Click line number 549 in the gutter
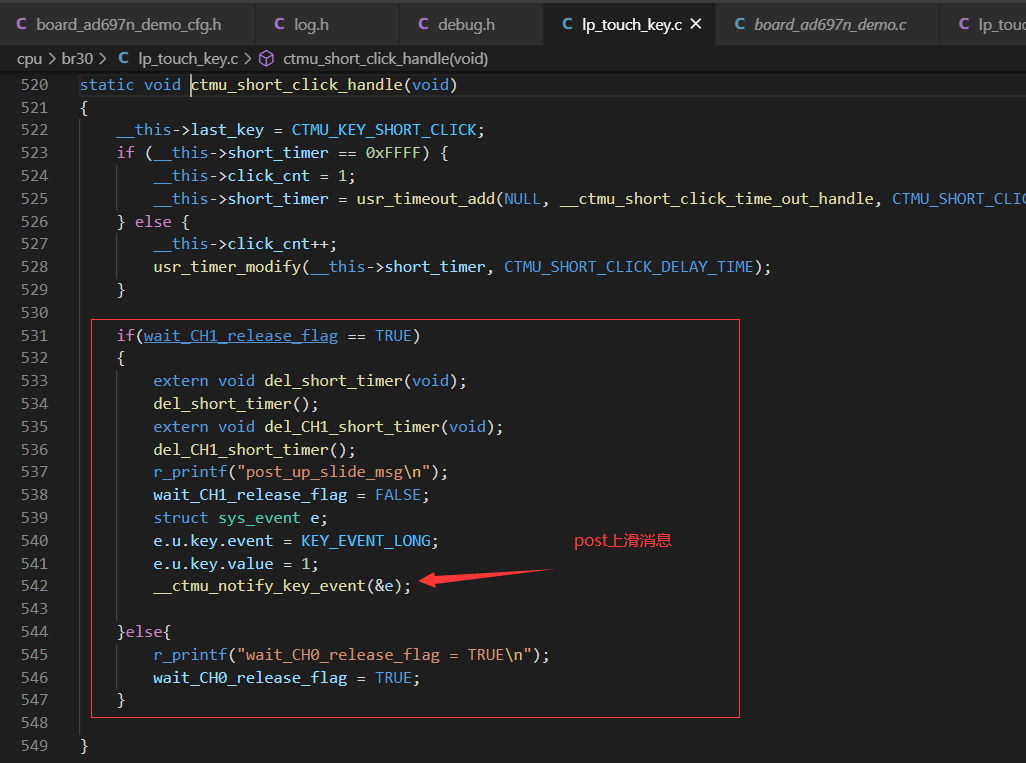Screen dimensions: 1026x763 [x=34, y=745]
